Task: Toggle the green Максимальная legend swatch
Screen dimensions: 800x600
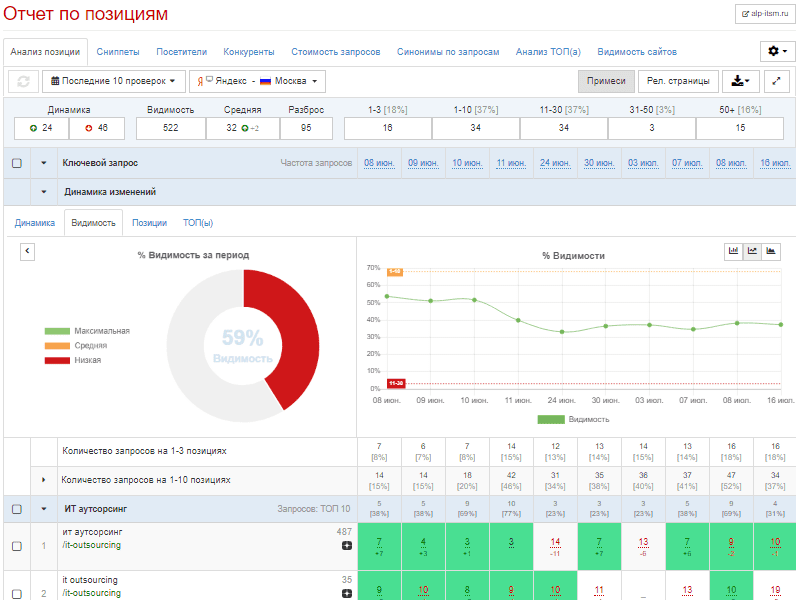Action: (x=57, y=331)
